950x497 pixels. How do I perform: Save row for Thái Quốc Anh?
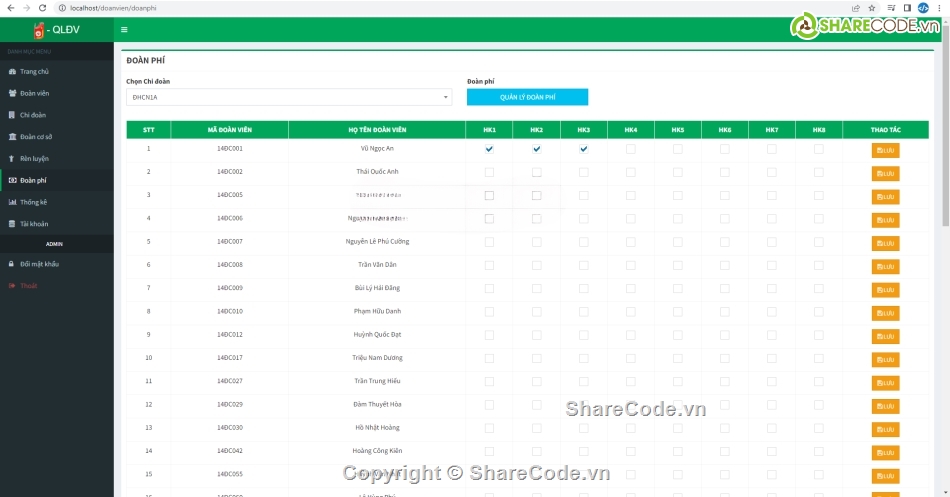coord(885,173)
